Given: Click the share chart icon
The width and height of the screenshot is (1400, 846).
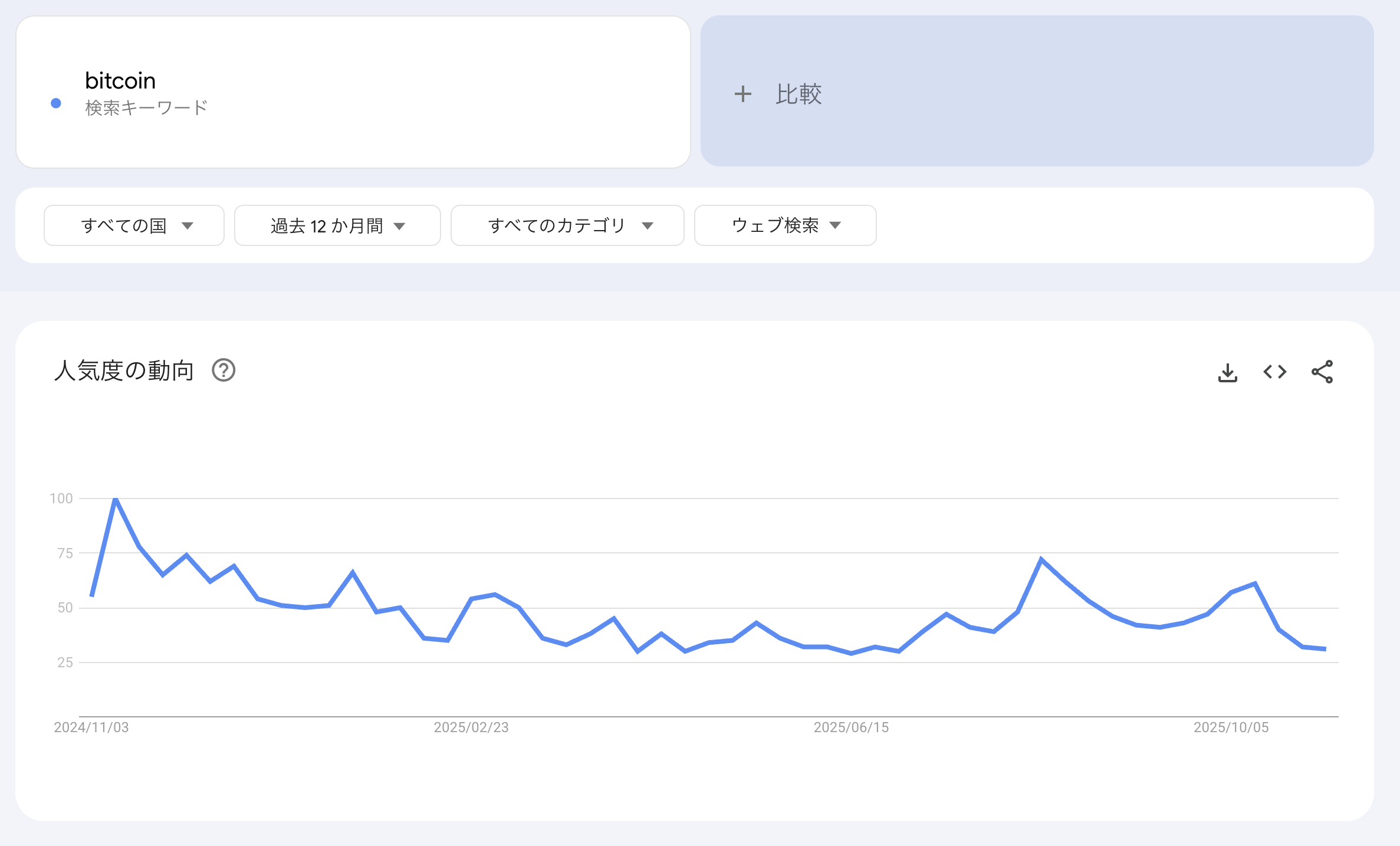Looking at the screenshot, I should tap(1322, 372).
